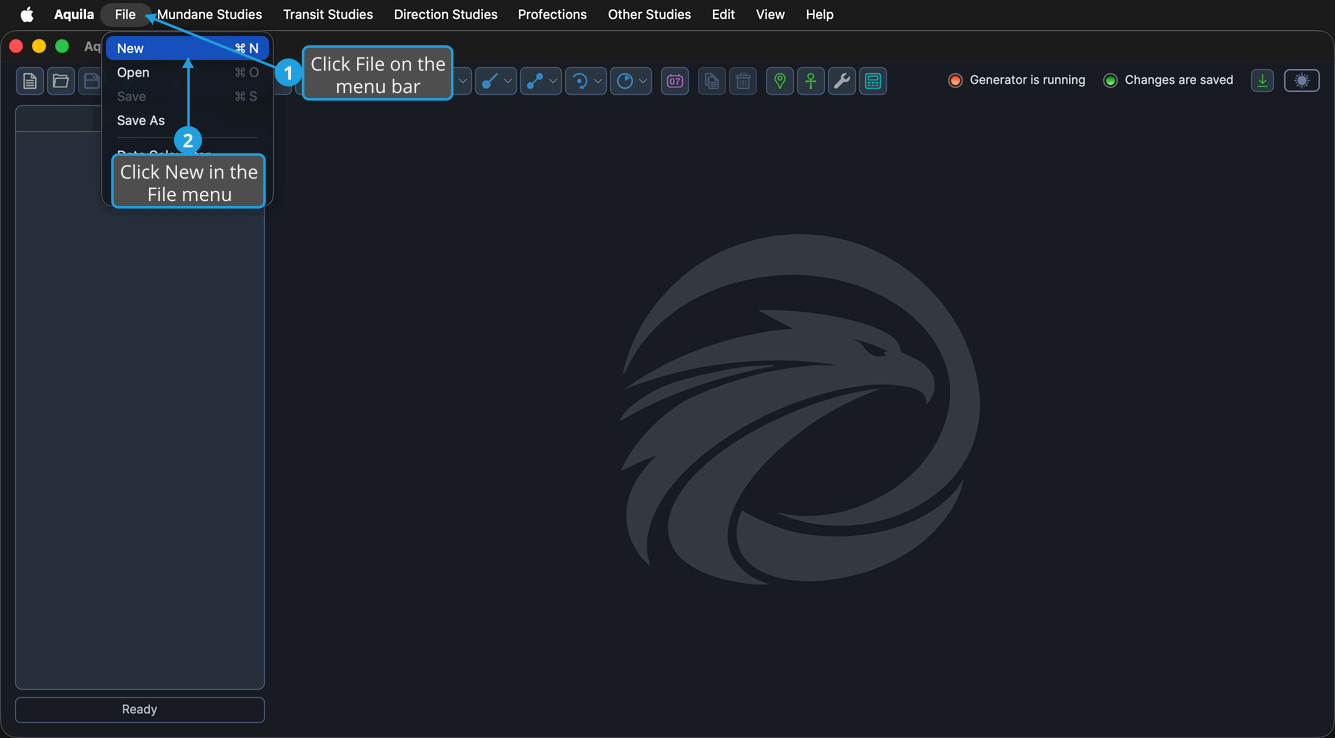
Task: Open the Mundane Studies menu
Action: (210, 14)
